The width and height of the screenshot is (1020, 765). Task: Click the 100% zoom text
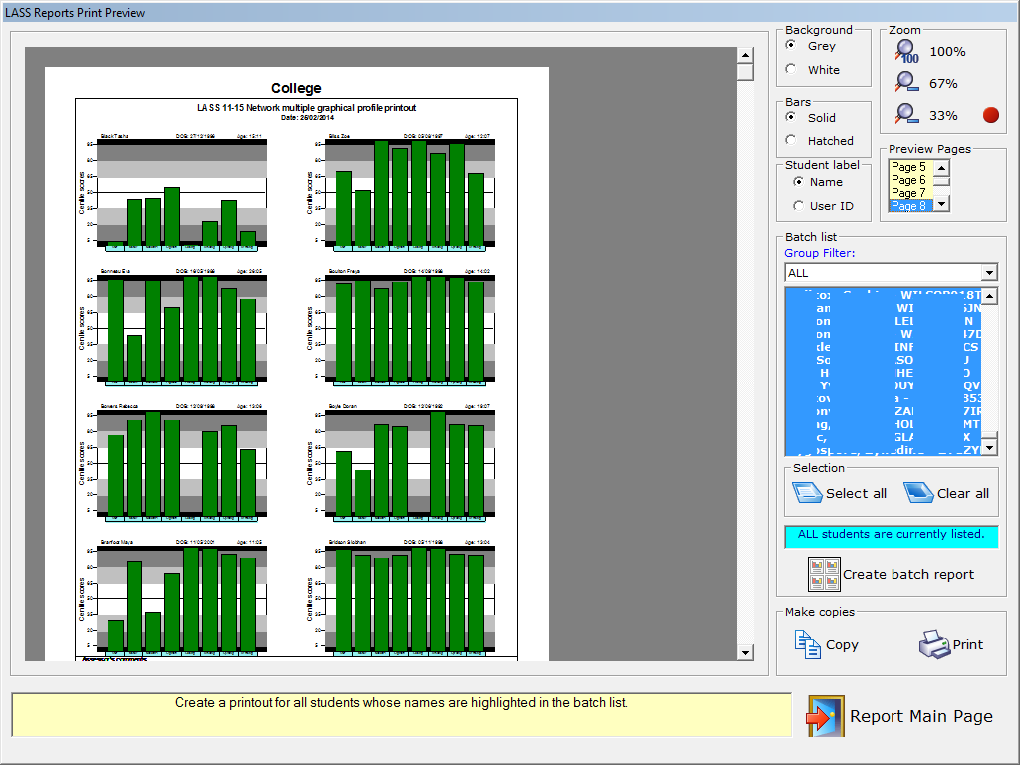[x=947, y=51]
